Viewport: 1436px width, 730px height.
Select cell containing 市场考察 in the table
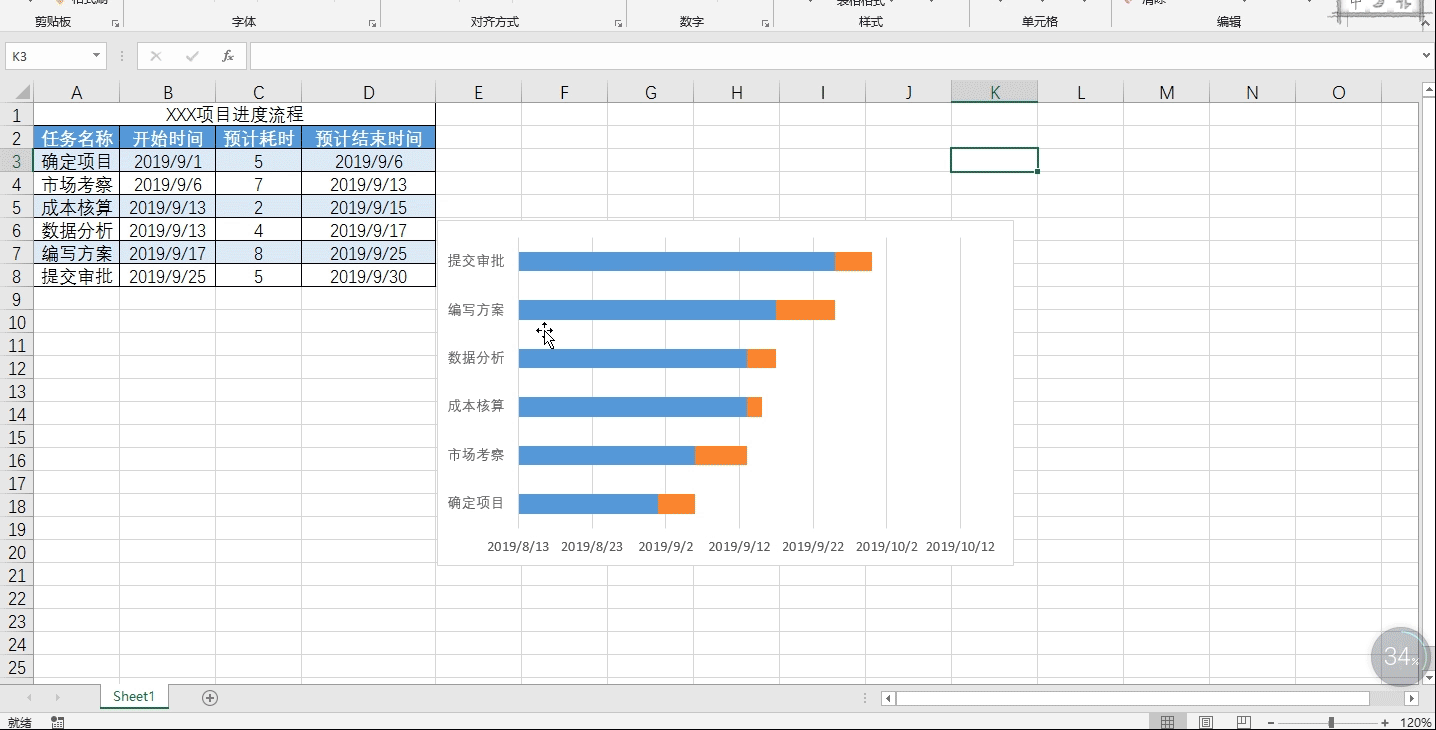tap(76, 184)
